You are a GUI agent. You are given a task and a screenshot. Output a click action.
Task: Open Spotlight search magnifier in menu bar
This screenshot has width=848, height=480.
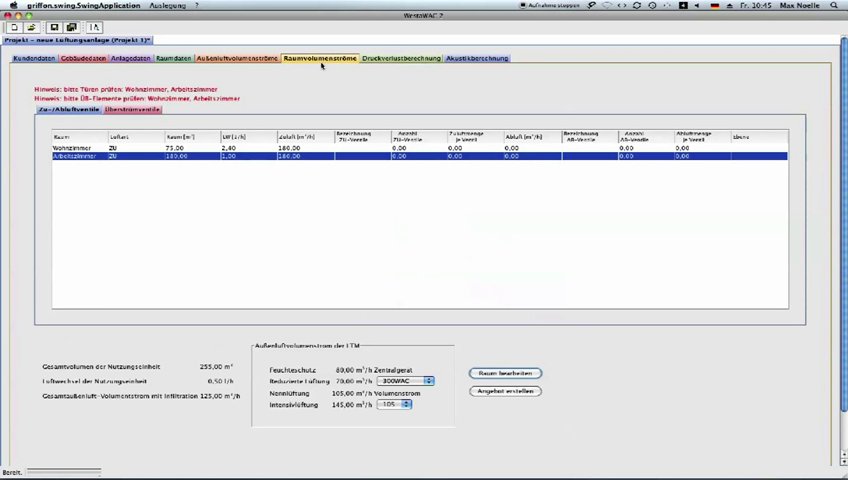pos(836,5)
